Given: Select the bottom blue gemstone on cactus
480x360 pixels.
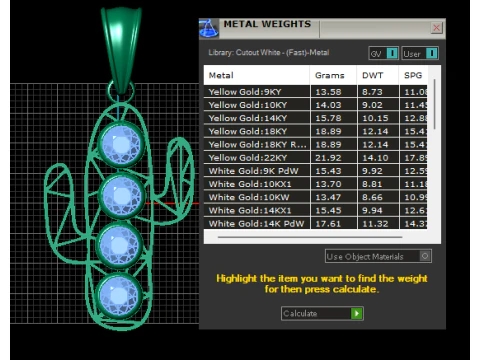Looking at the screenshot, I should coord(119,296).
